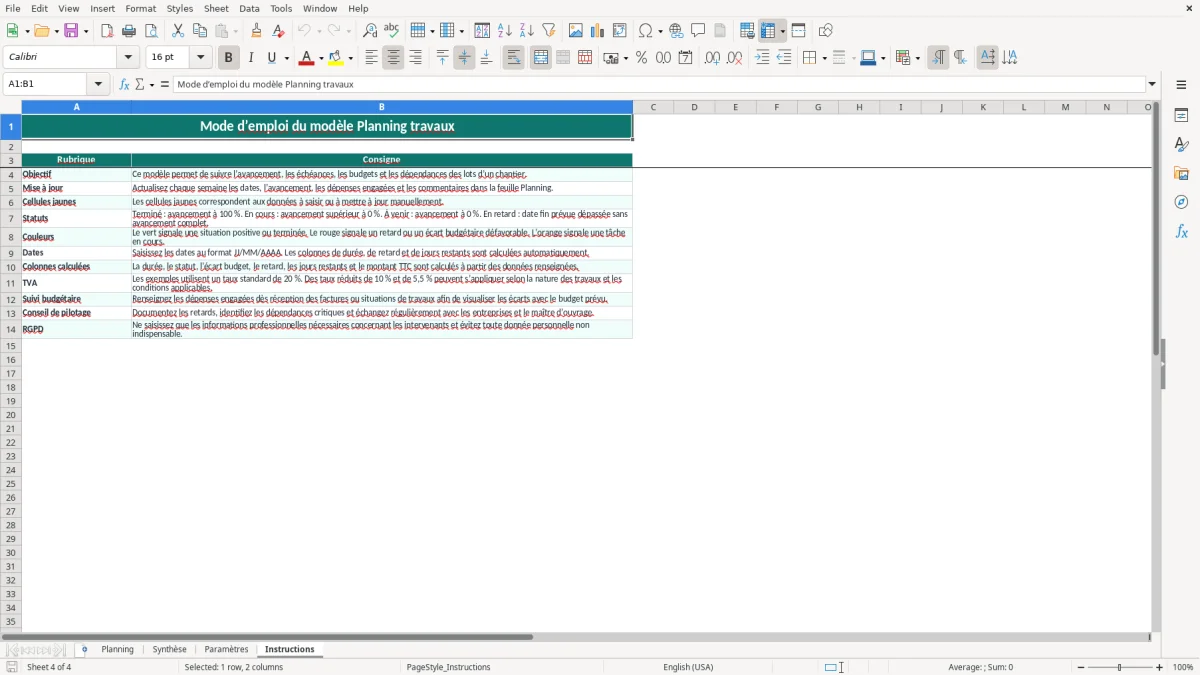Insert a chart
Screen dimensions: 1200x675
598,31
